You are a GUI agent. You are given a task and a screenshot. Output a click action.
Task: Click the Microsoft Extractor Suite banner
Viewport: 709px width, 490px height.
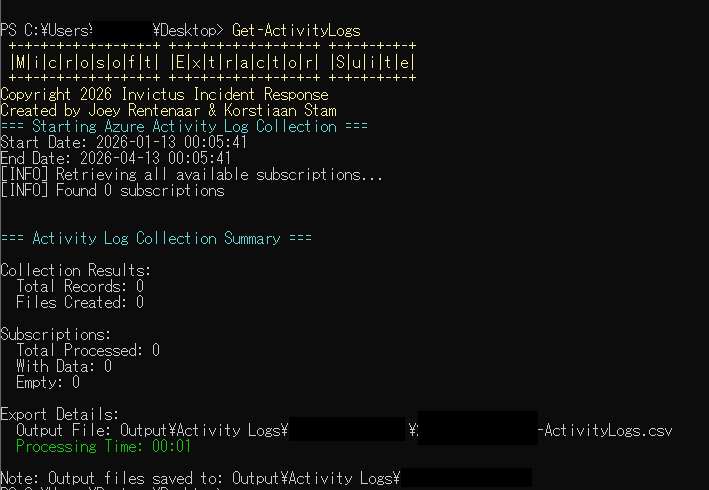pyautogui.click(x=211, y=62)
